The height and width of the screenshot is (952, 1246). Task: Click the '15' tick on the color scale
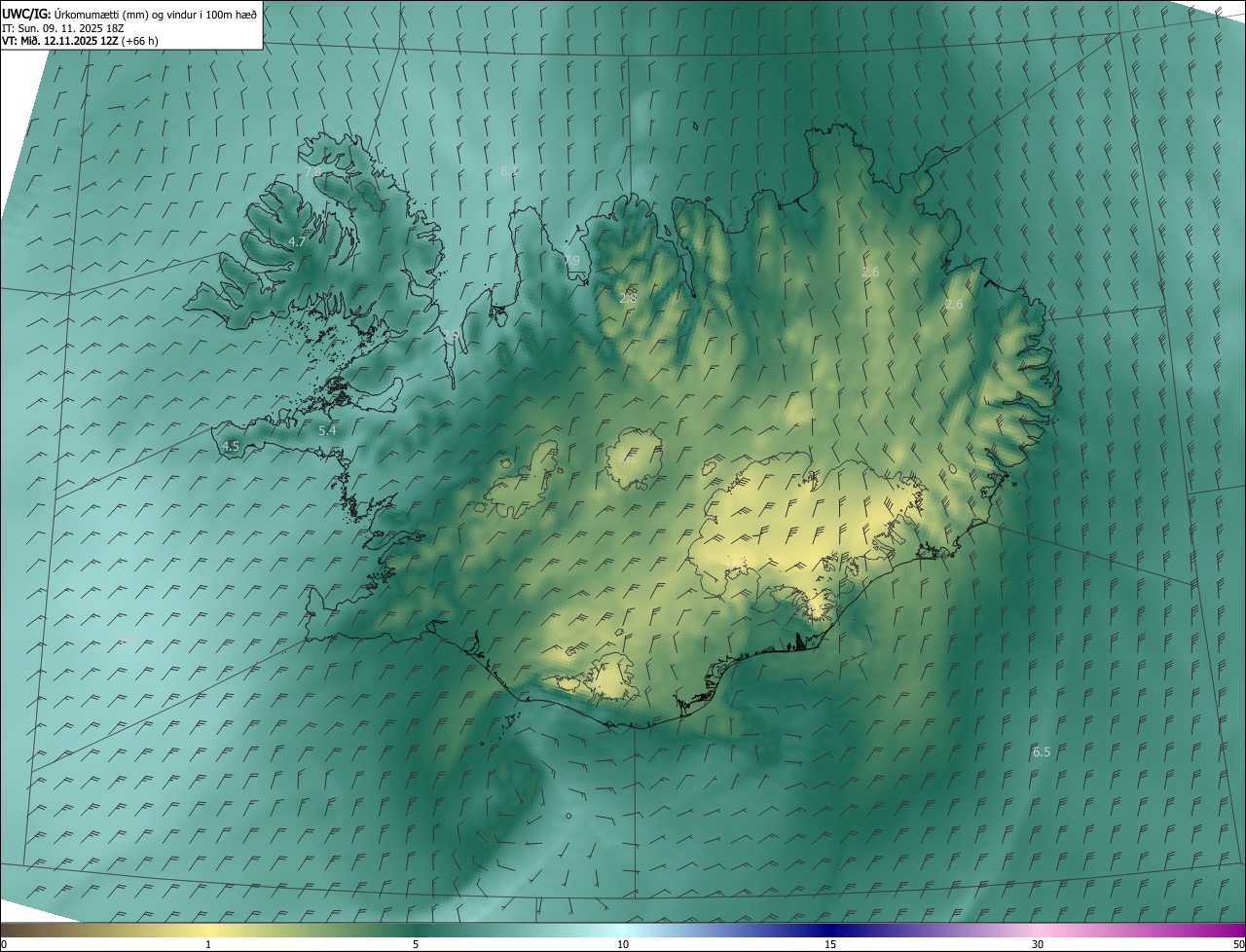830,944
